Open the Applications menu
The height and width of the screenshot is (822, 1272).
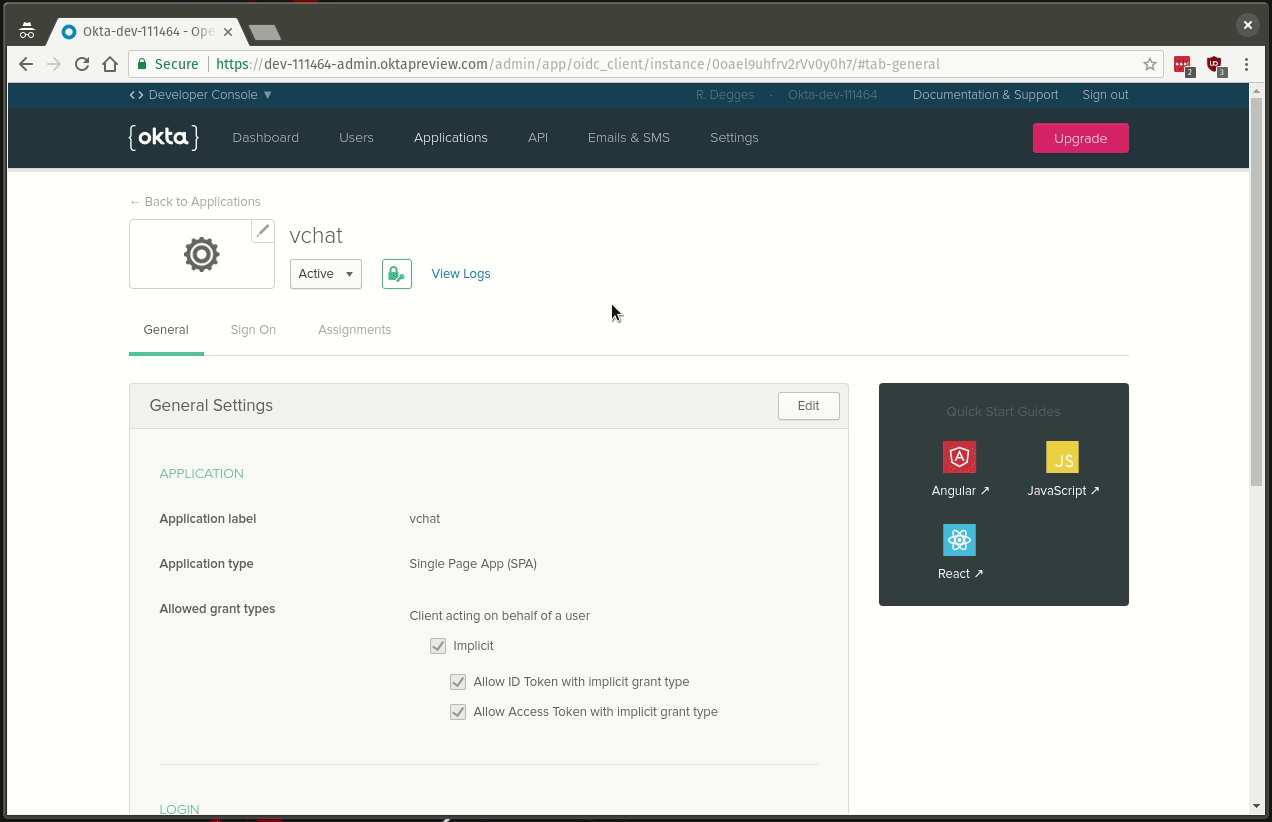point(451,138)
